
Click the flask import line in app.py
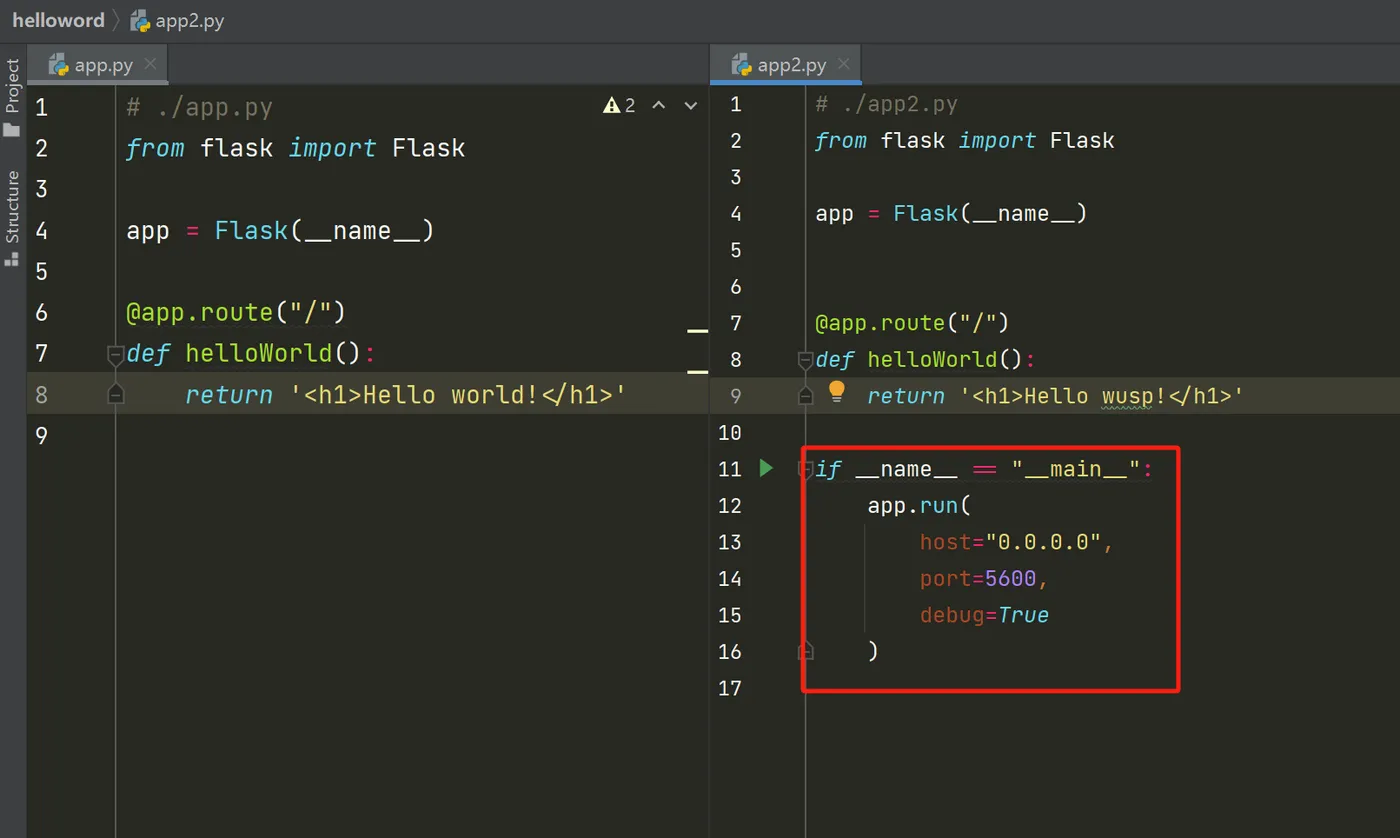(x=295, y=148)
